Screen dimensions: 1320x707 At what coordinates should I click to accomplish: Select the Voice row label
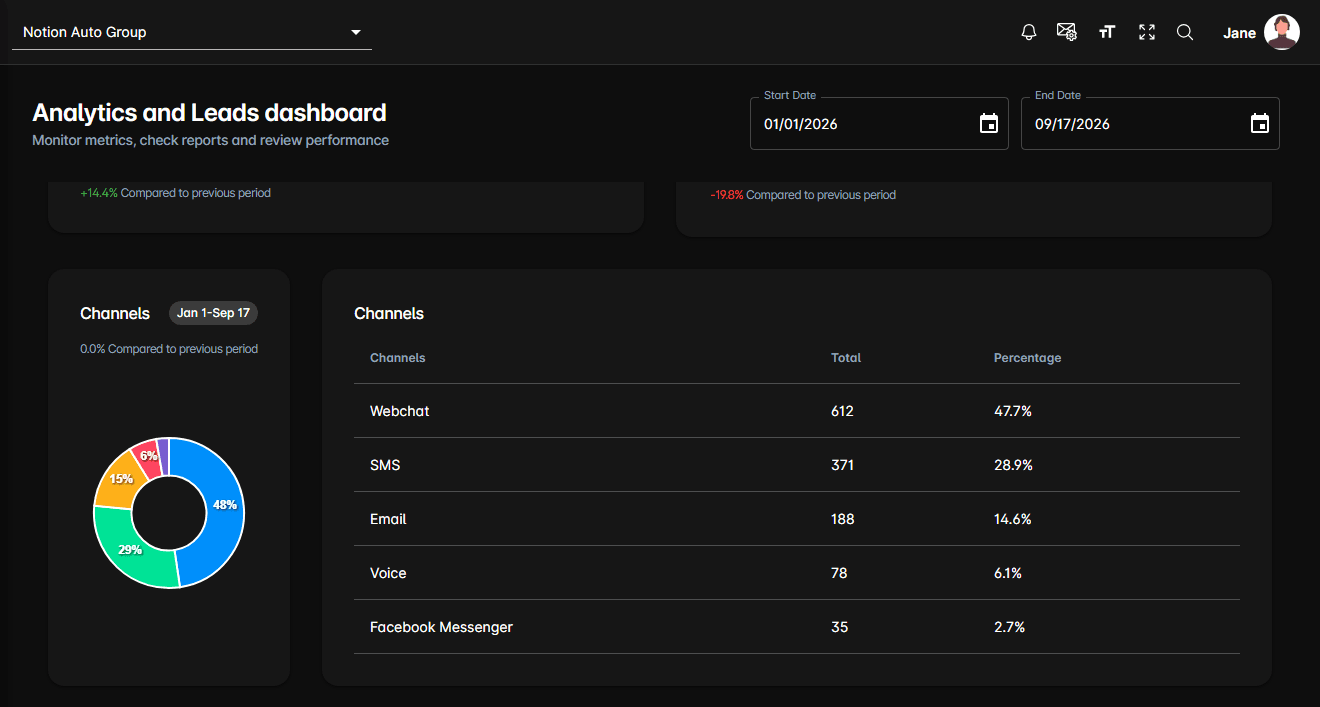[388, 573]
